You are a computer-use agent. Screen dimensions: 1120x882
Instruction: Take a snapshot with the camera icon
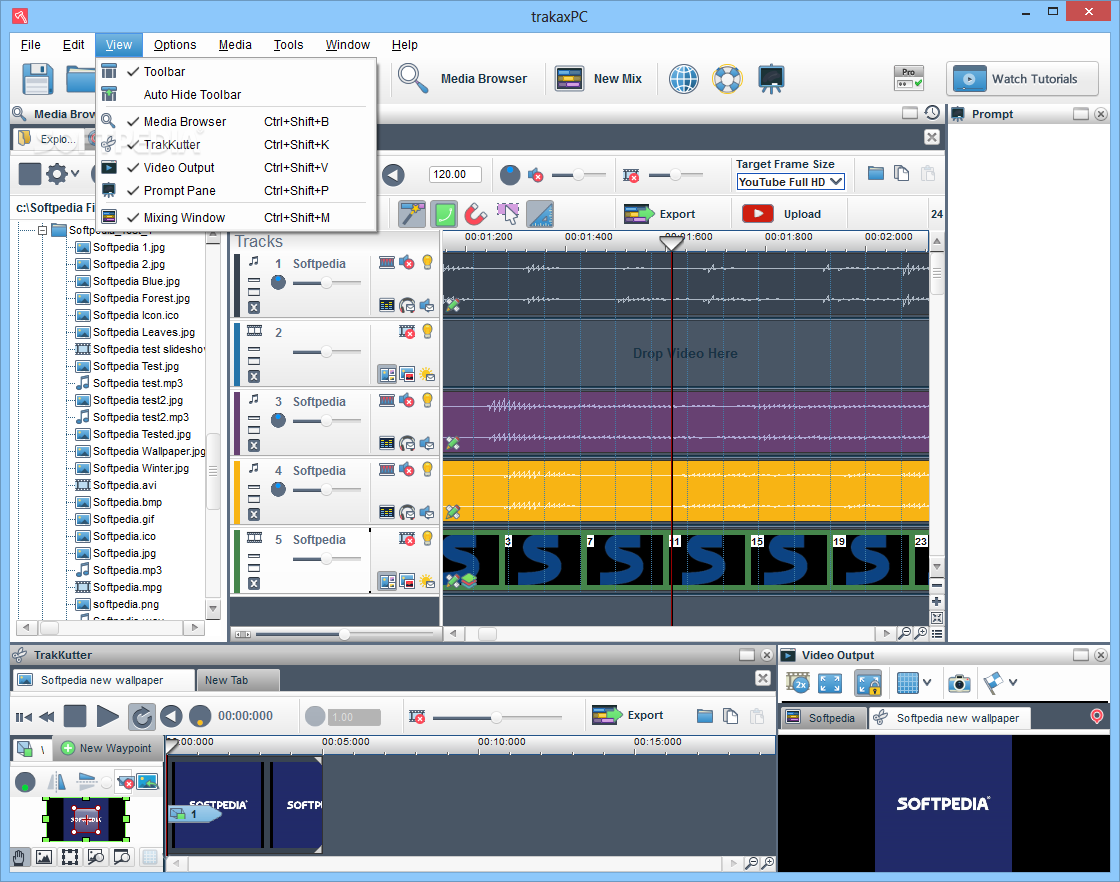click(x=959, y=683)
